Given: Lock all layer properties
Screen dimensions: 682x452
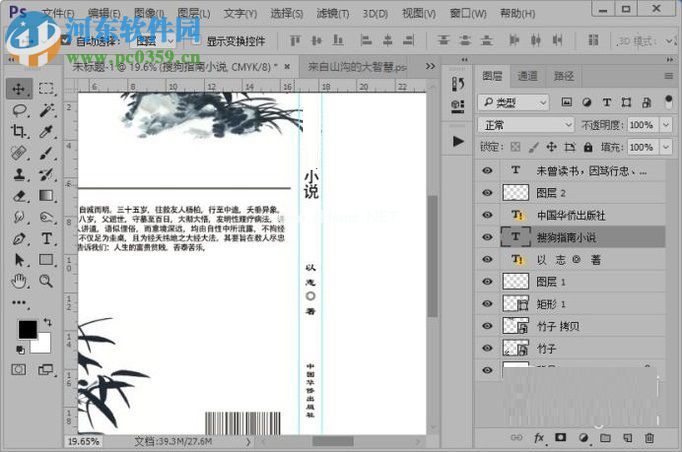Looking at the screenshot, I should coord(588,147).
